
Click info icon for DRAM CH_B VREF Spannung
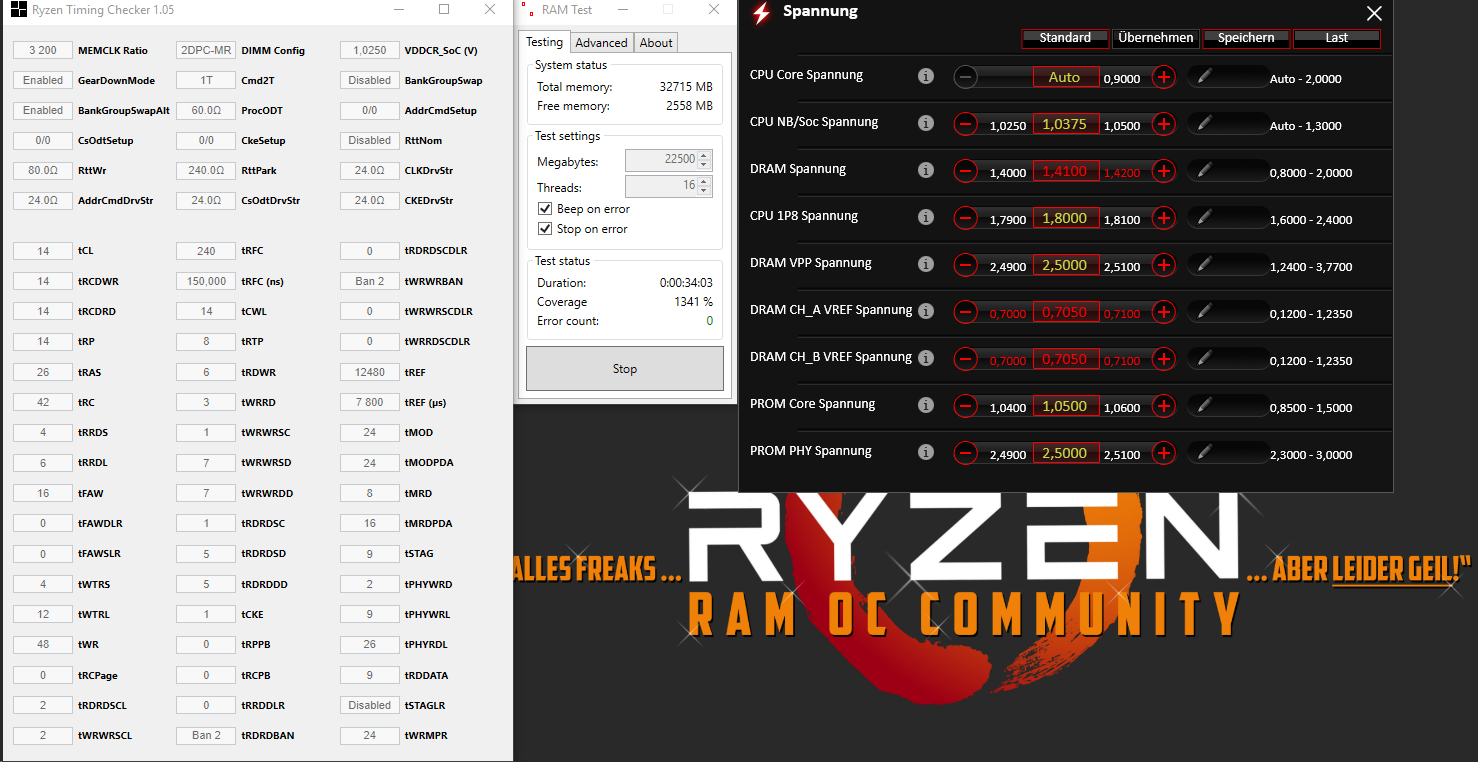pos(926,358)
